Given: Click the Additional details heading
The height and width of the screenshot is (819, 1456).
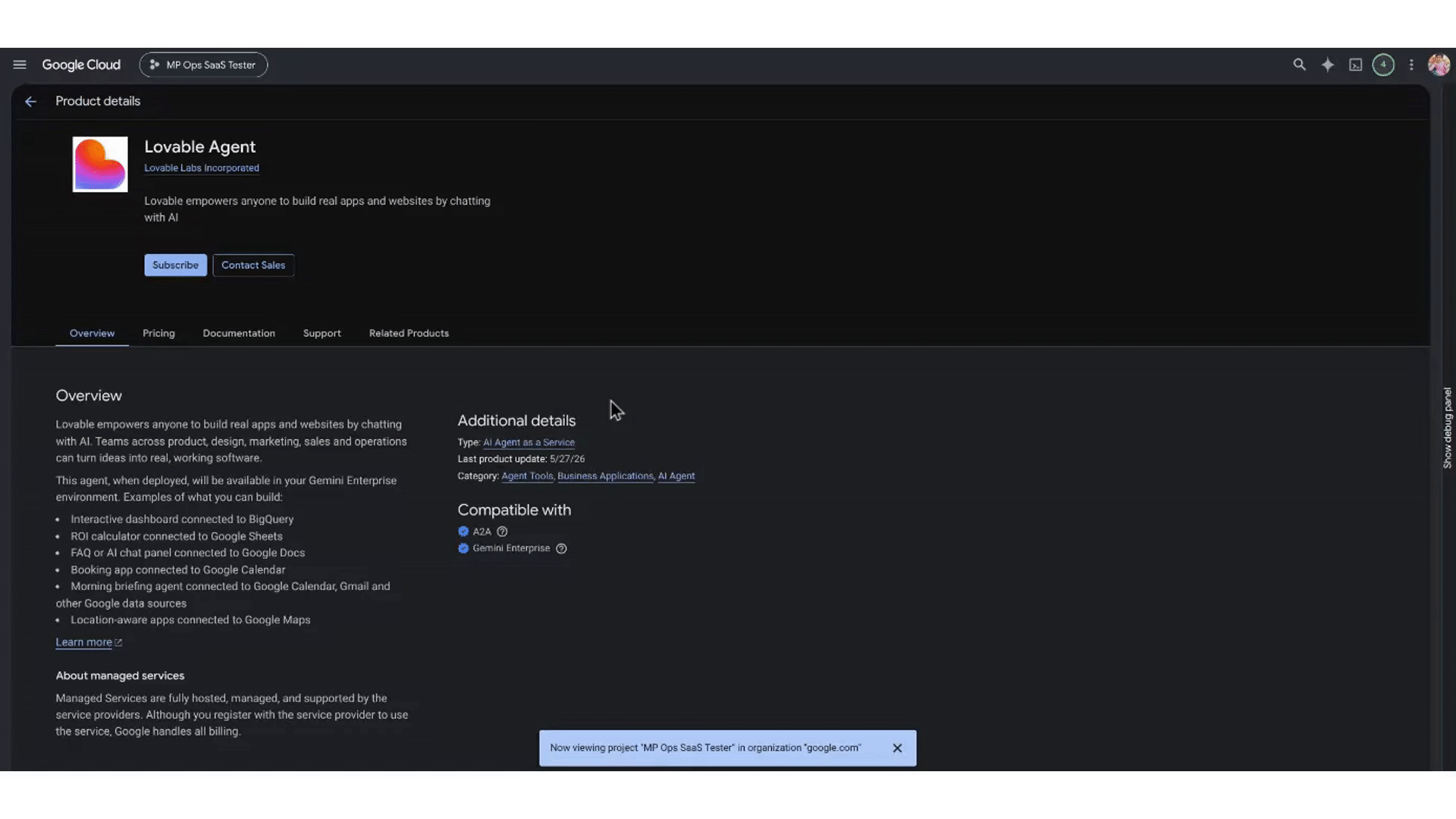Looking at the screenshot, I should click(x=516, y=421).
